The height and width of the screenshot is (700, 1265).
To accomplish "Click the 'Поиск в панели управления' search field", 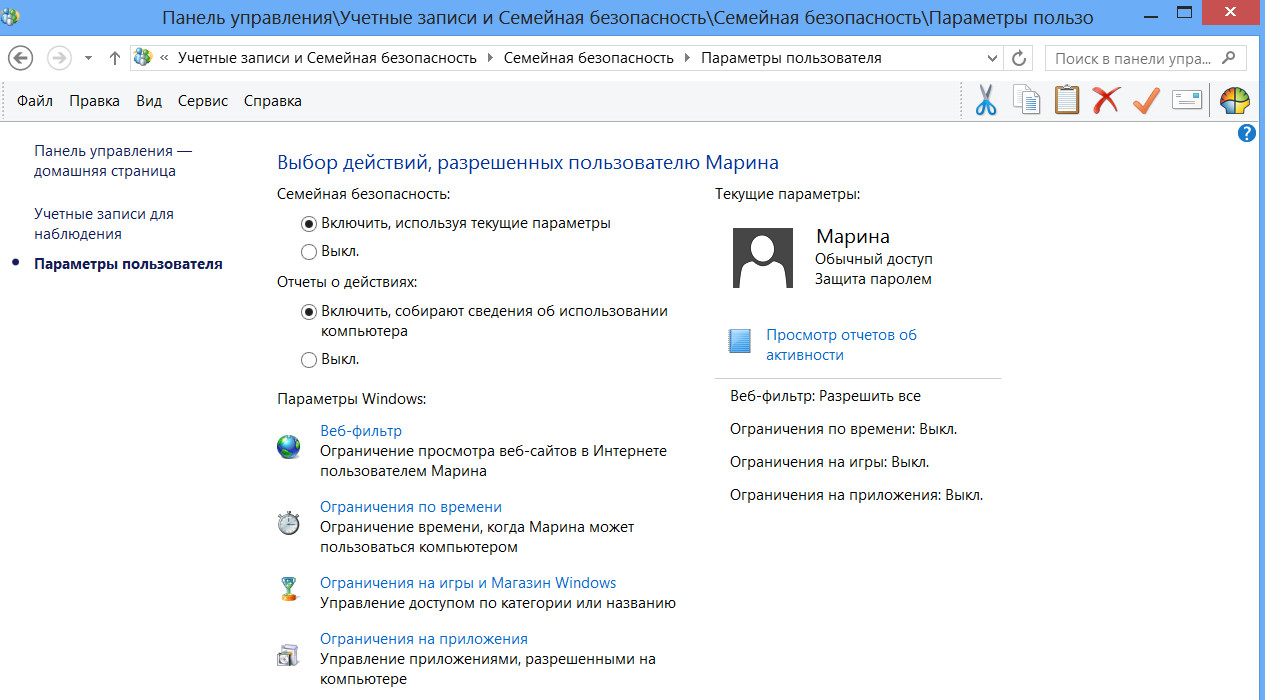I will [1135, 58].
